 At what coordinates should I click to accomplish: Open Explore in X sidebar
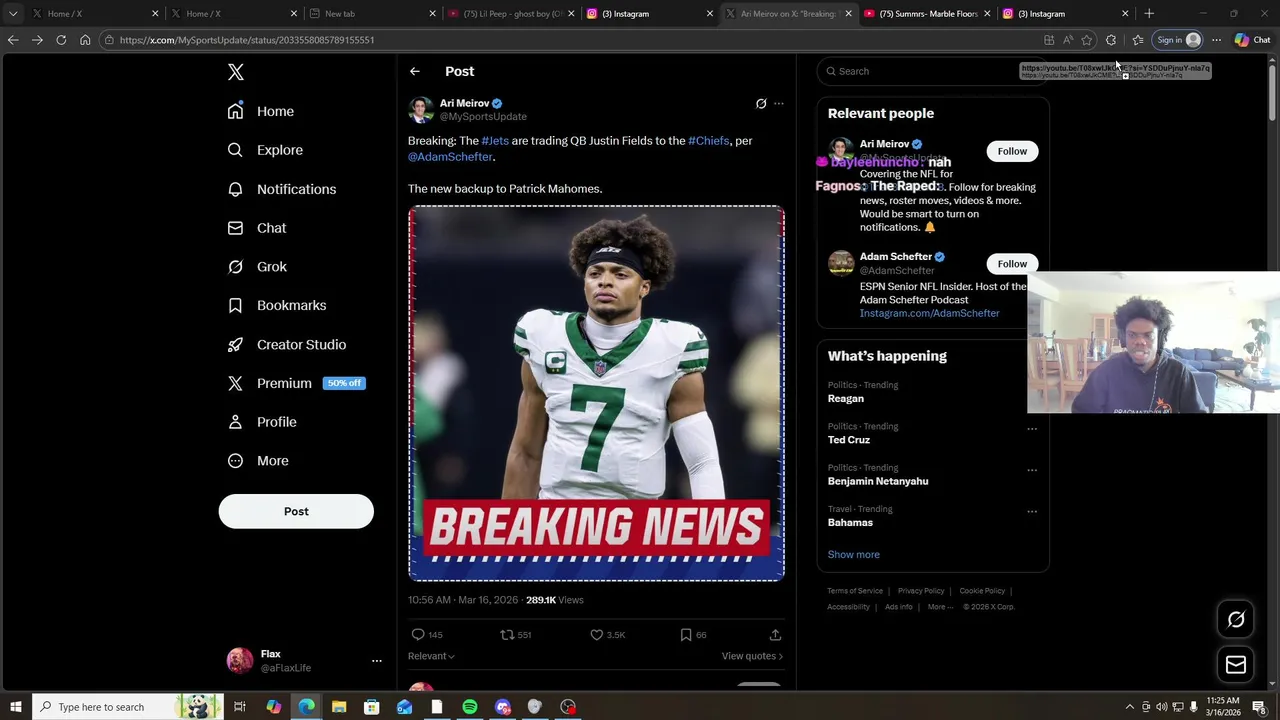pyautogui.click(x=265, y=150)
